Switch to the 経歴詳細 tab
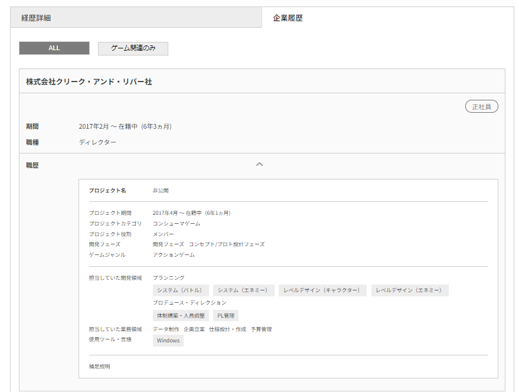Viewport: 519px width, 392px height. (136, 18)
